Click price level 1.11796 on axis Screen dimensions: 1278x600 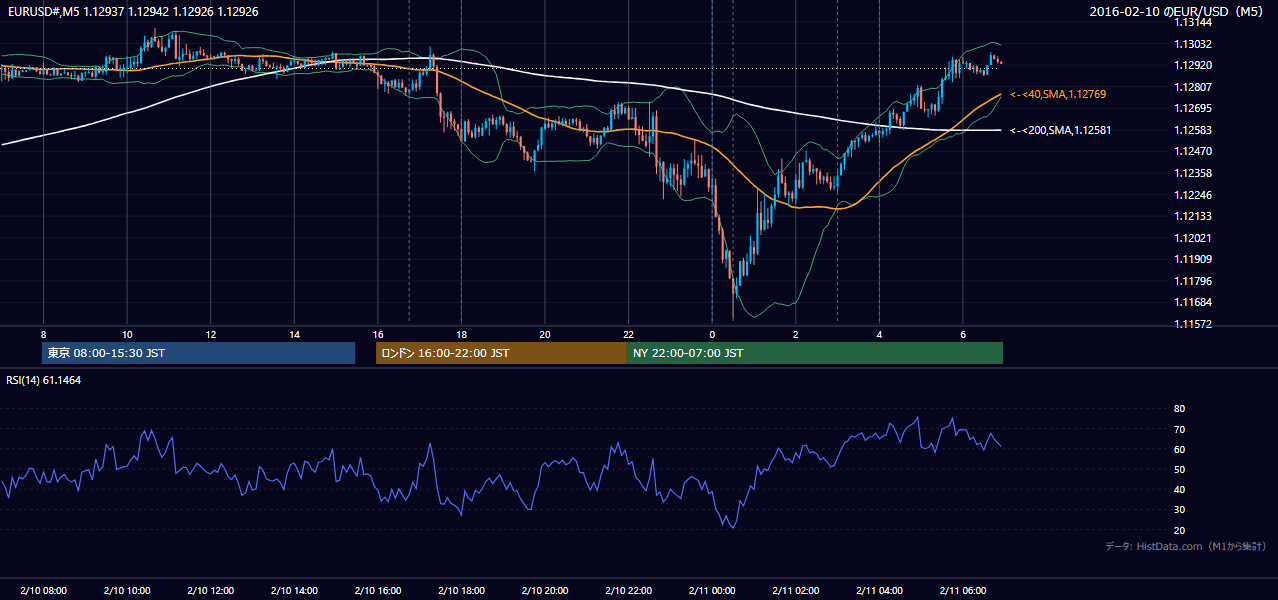(x=1193, y=281)
